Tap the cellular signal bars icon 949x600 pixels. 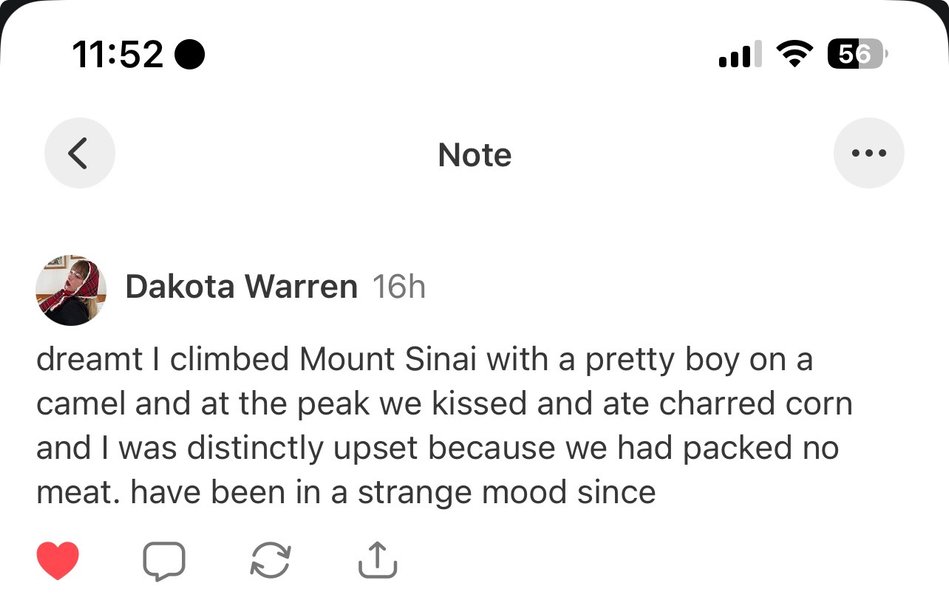[740, 54]
